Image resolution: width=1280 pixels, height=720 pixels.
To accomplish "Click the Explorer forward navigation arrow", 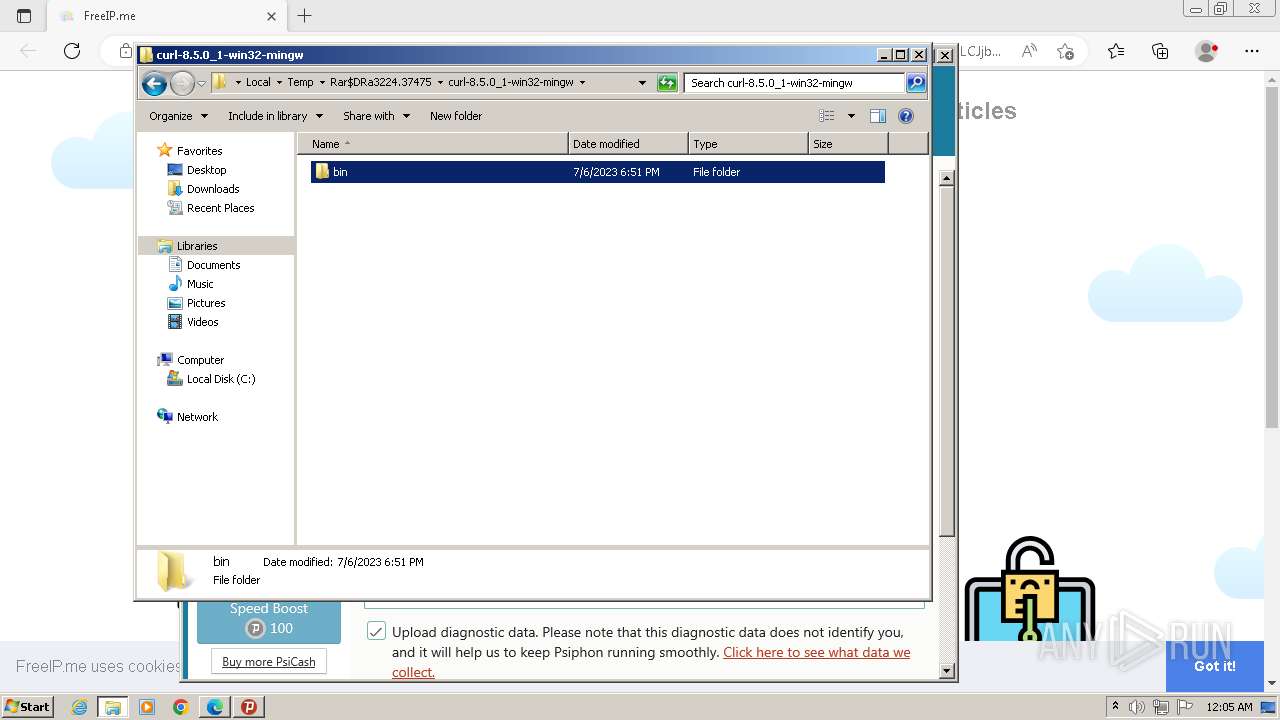I will [x=182, y=83].
